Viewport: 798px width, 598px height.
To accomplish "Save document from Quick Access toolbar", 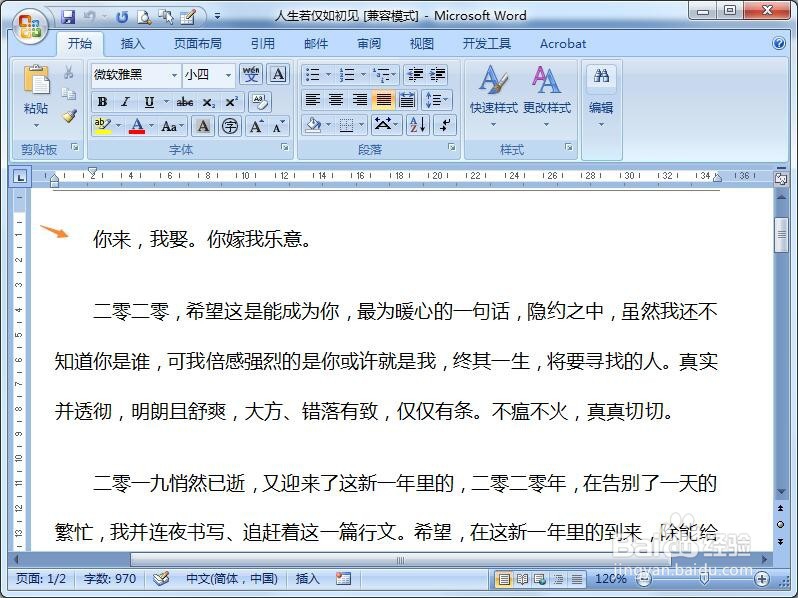I will pyautogui.click(x=68, y=17).
